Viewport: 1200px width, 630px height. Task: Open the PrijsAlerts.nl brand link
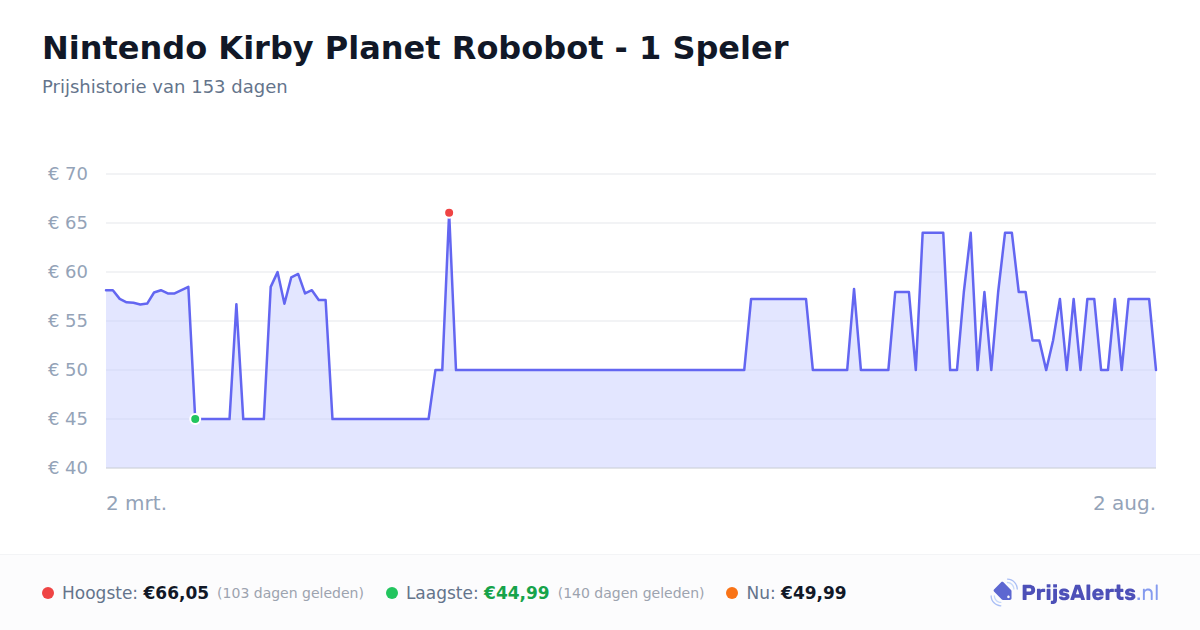point(1074,593)
